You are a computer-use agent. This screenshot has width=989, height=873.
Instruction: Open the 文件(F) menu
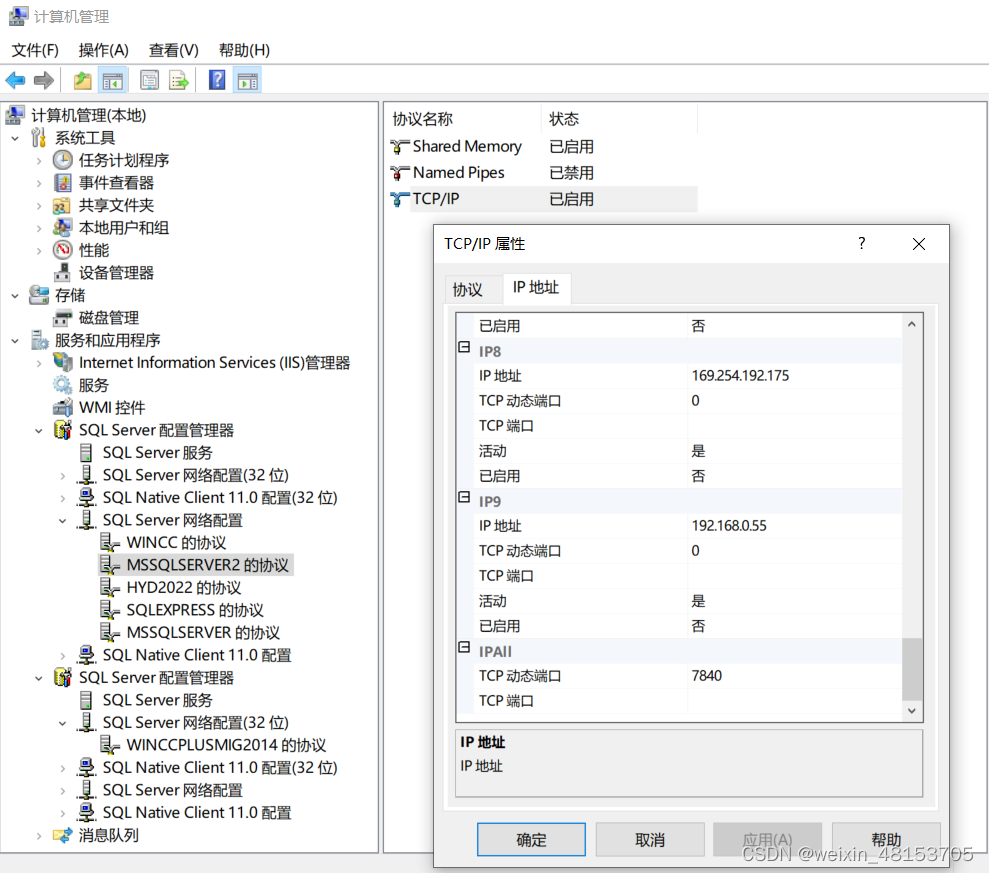35,50
